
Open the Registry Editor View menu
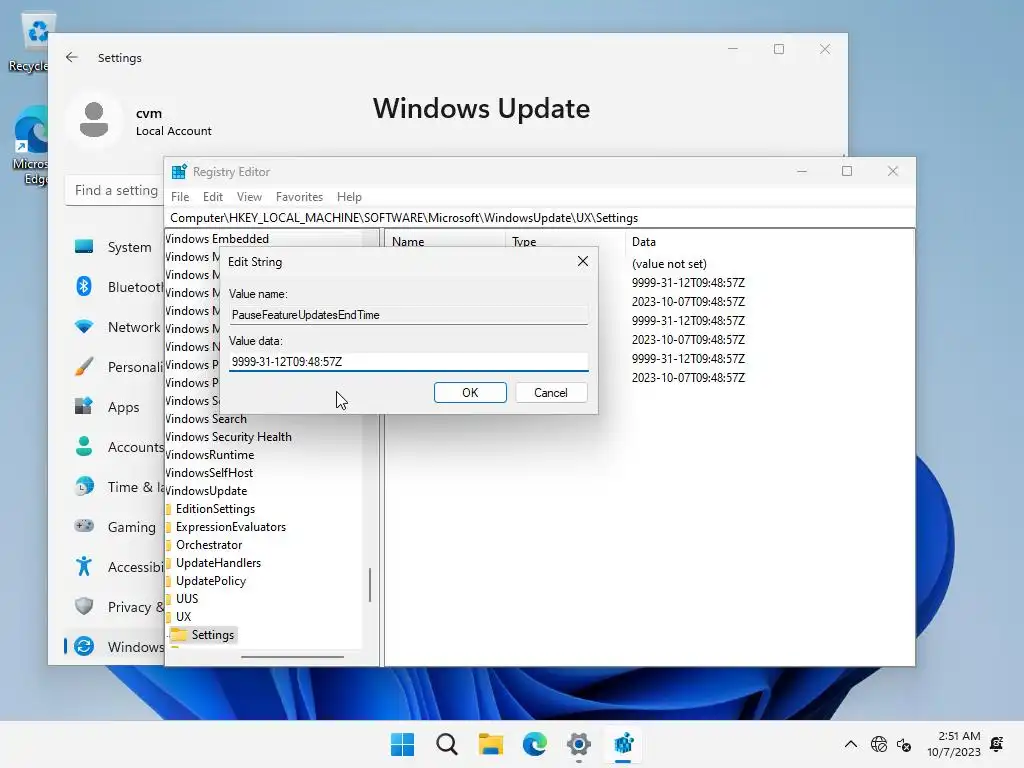click(249, 197)
